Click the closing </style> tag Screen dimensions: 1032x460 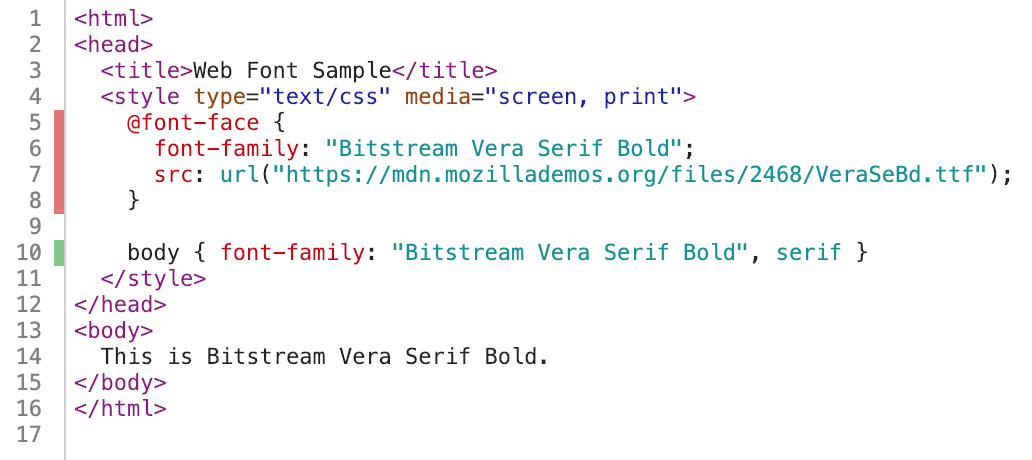153,278
